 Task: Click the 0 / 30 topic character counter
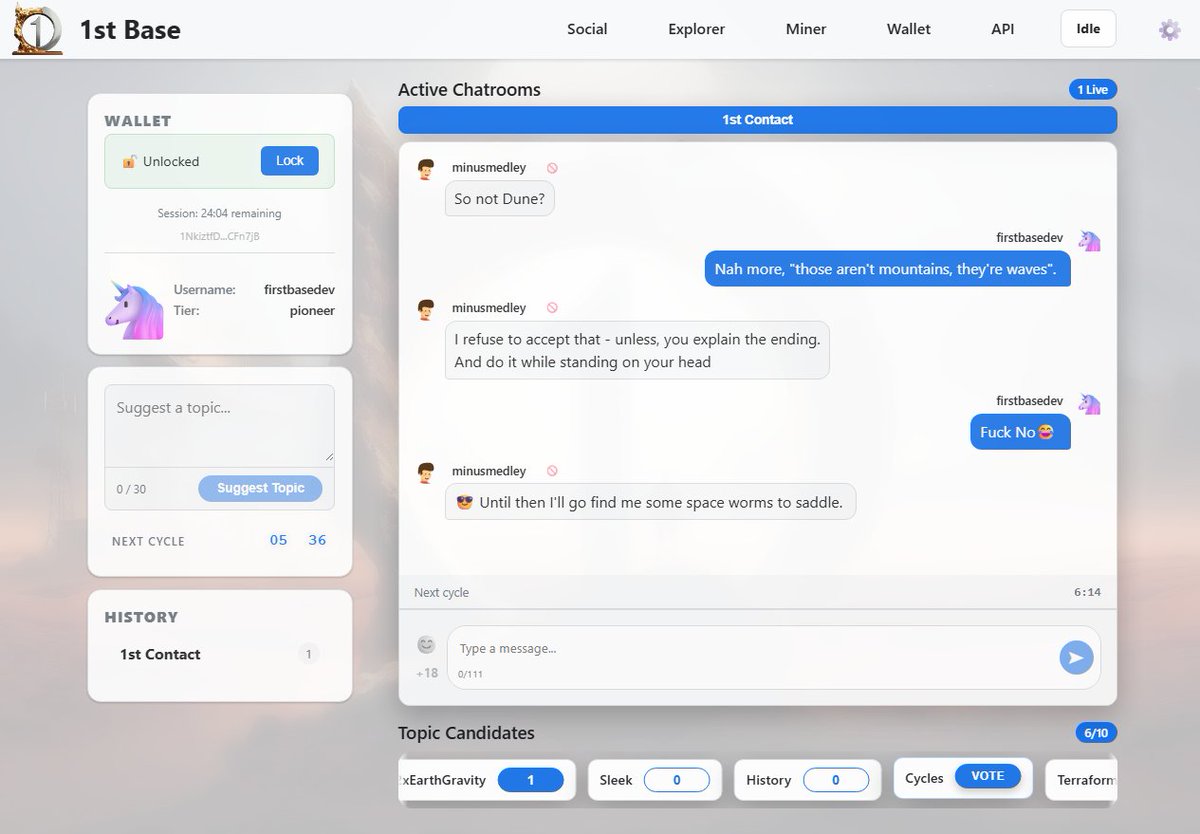point(131,489)
